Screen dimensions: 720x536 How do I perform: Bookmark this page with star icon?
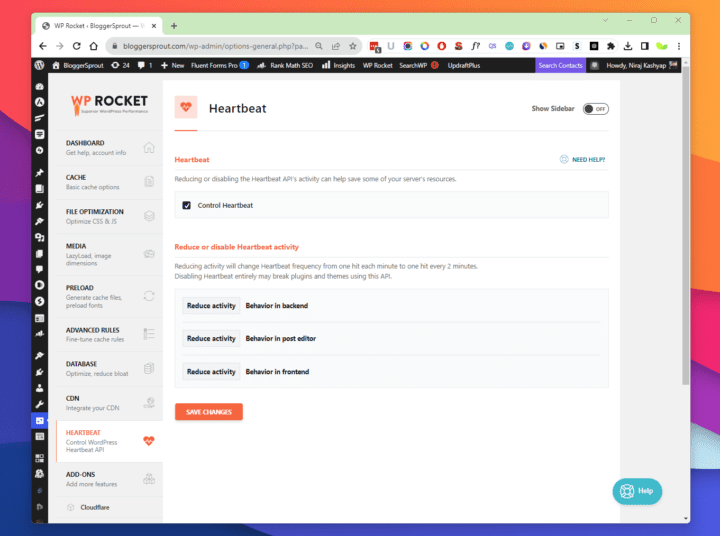353,46
